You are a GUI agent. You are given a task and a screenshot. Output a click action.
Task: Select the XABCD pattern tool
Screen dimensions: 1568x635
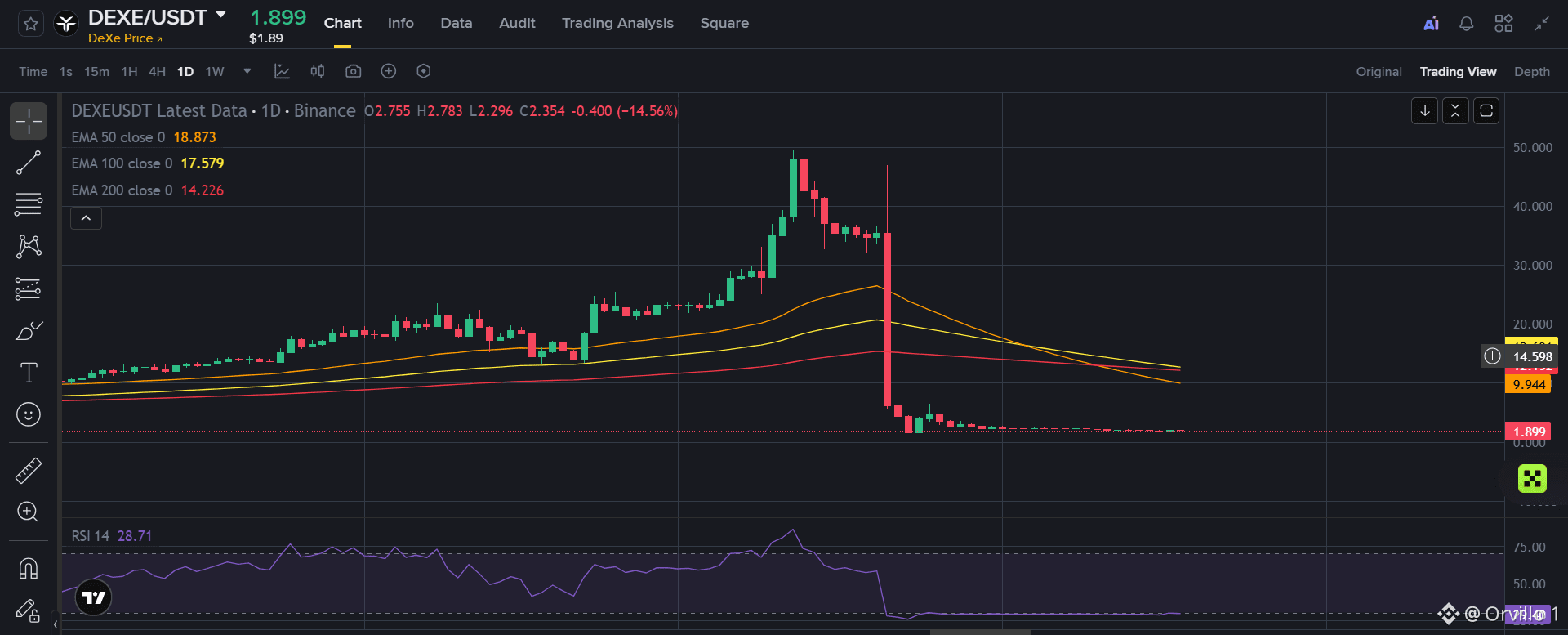[29, 246]
